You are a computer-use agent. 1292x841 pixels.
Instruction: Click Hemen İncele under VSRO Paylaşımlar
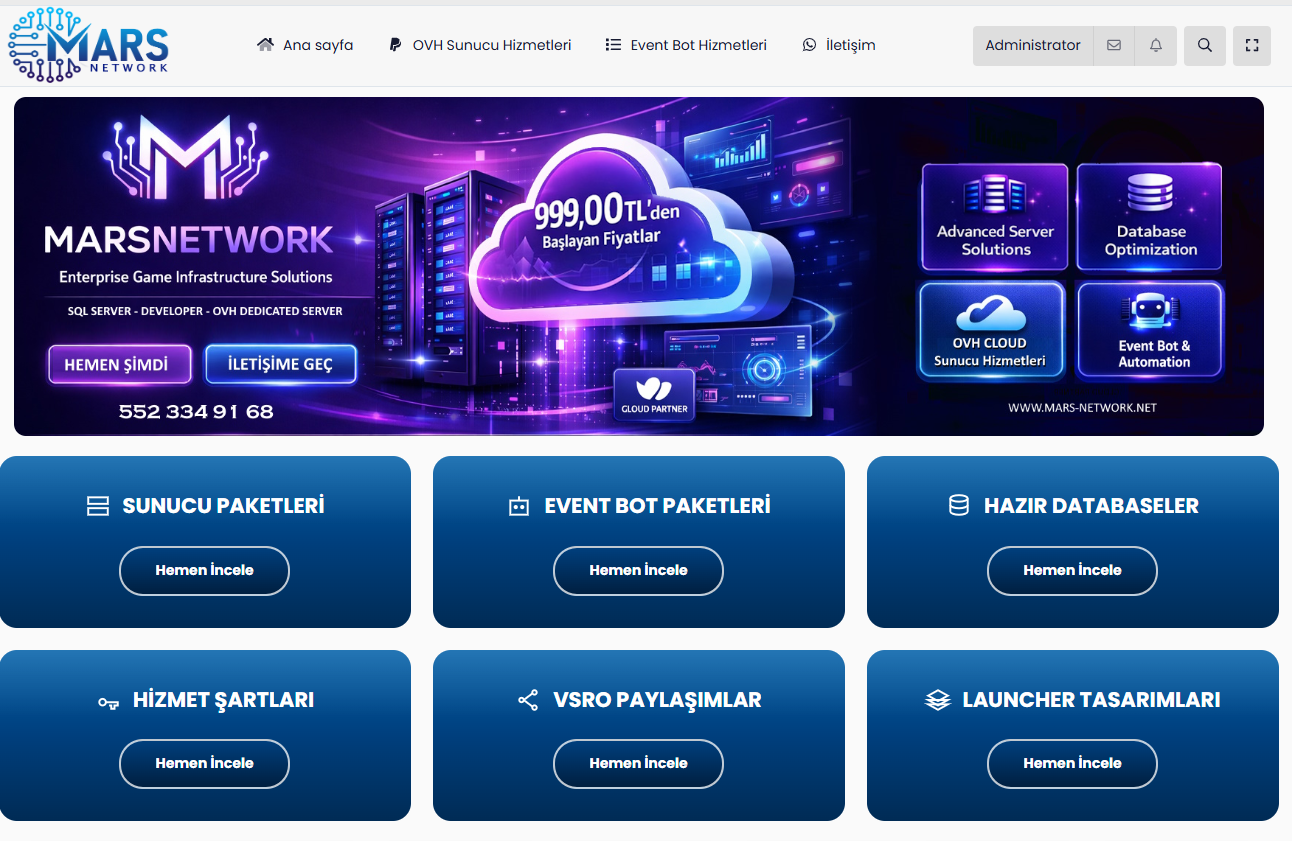(x=638, y=764)
